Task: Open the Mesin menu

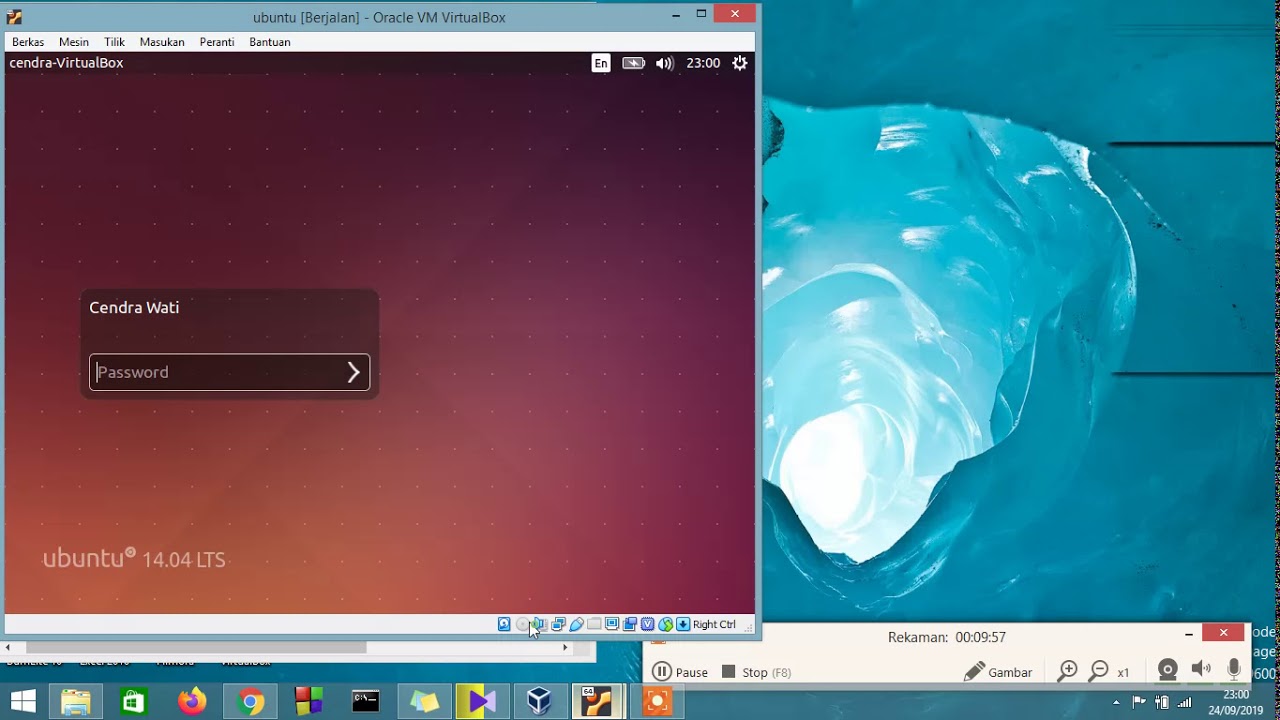Action: pyautogui.click(x=74, y=42)
